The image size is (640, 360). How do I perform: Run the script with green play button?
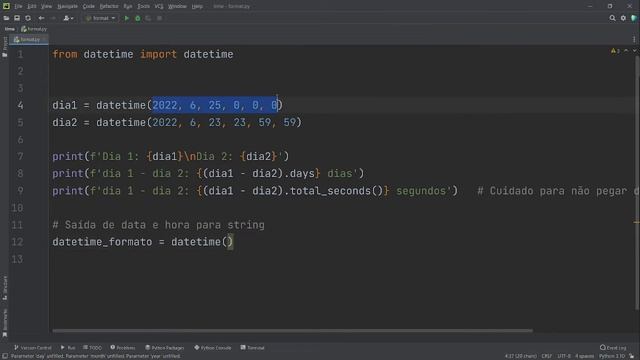tap(127, 18)
